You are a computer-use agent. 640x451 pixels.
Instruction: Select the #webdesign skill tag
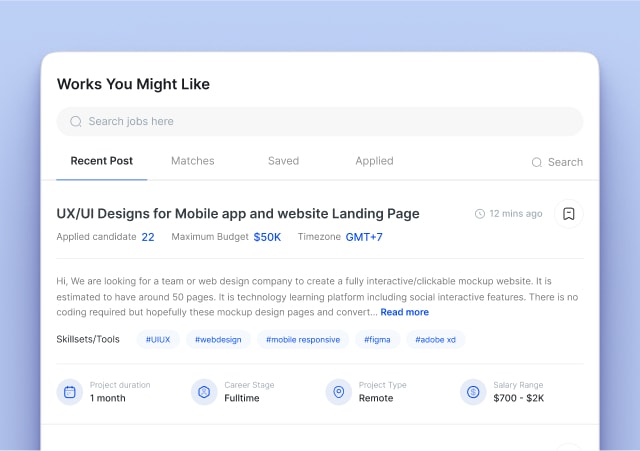218,340
